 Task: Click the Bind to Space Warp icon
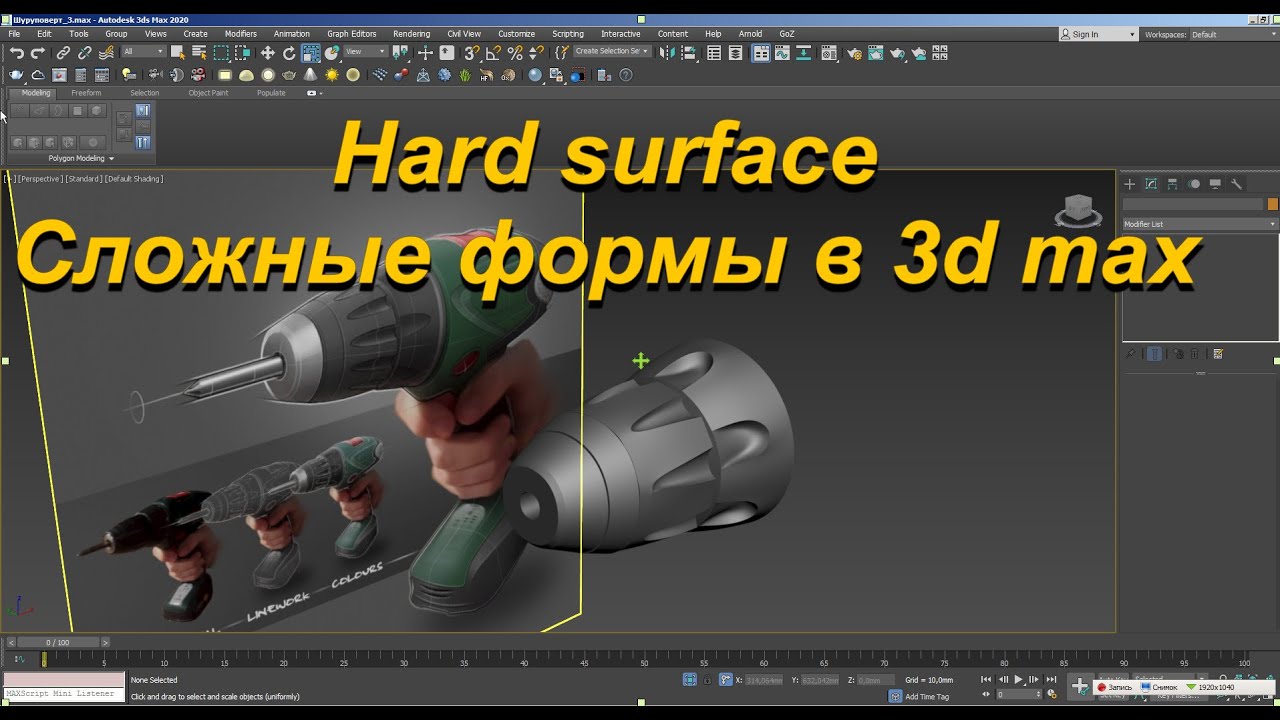coord(106,53)
